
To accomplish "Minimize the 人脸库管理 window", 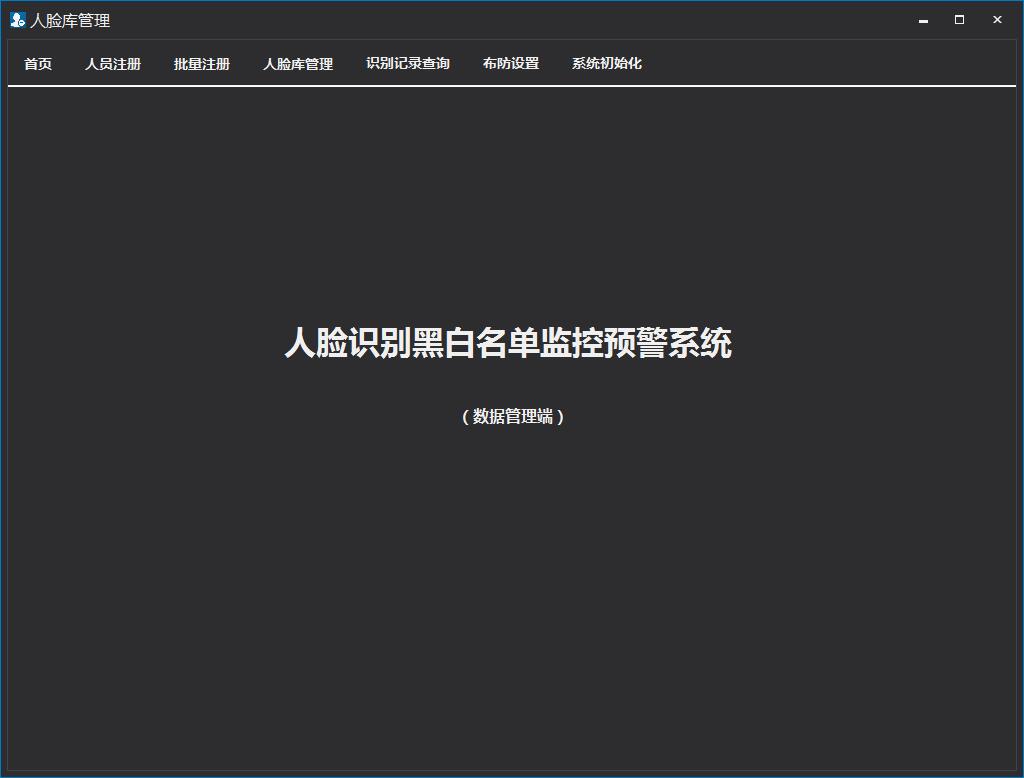I will pos(923,20).
